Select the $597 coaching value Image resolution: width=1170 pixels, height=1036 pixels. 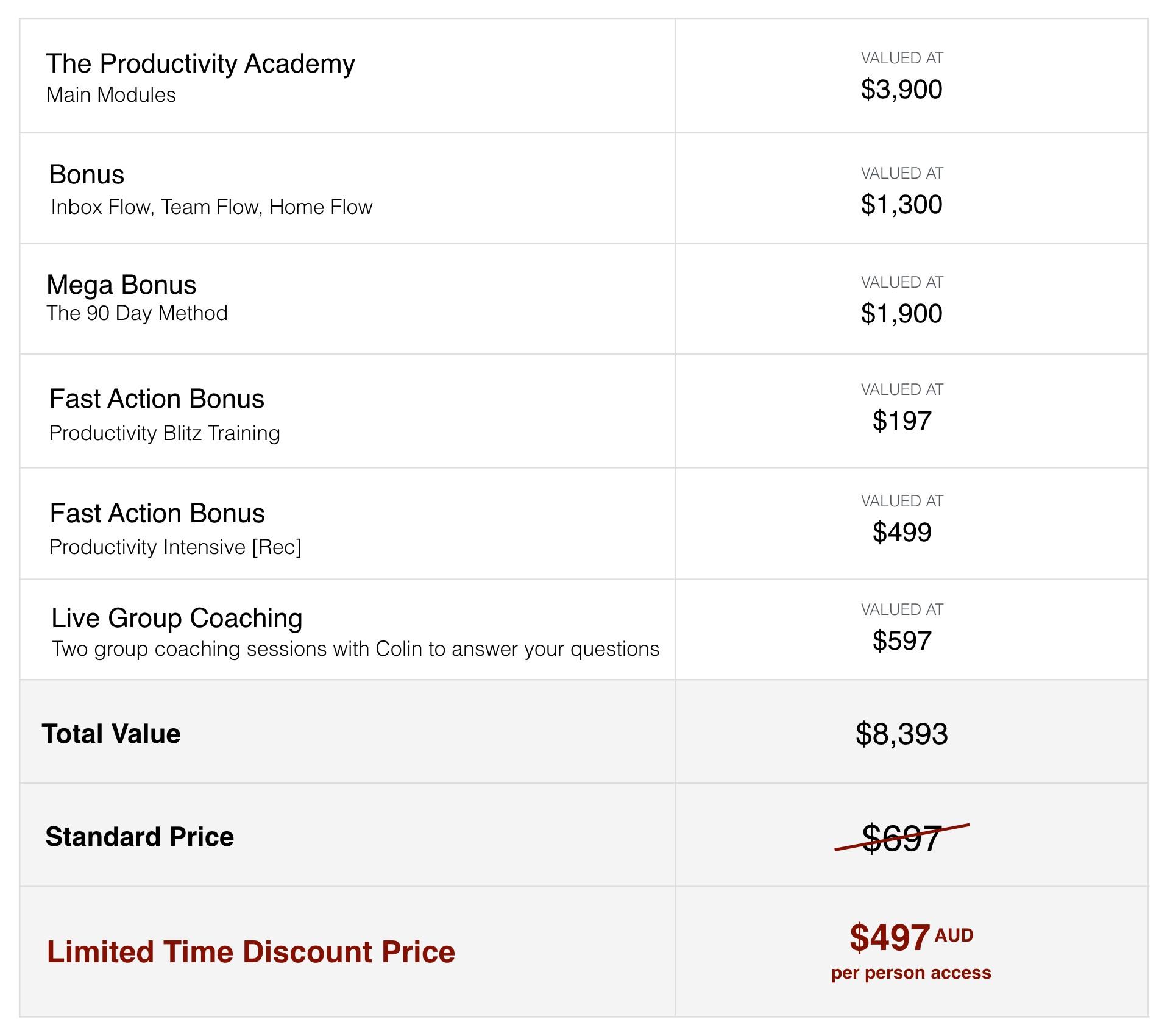[x=902, y=641]
